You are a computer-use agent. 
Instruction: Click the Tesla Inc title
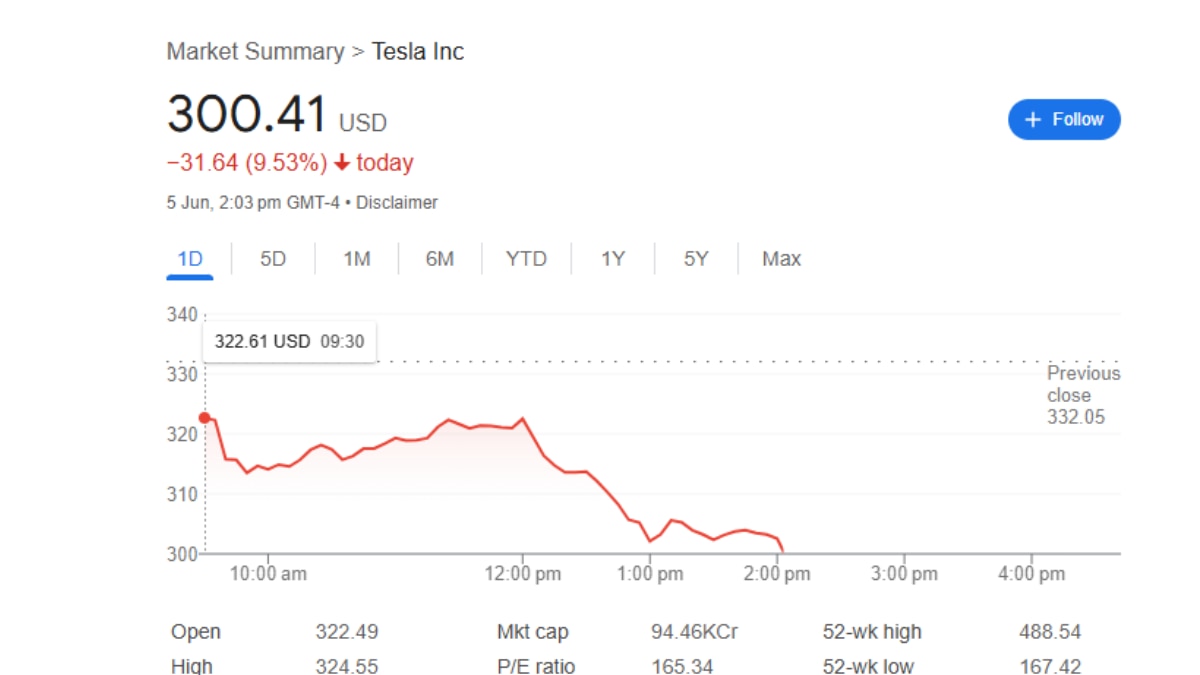pos(418,52)
